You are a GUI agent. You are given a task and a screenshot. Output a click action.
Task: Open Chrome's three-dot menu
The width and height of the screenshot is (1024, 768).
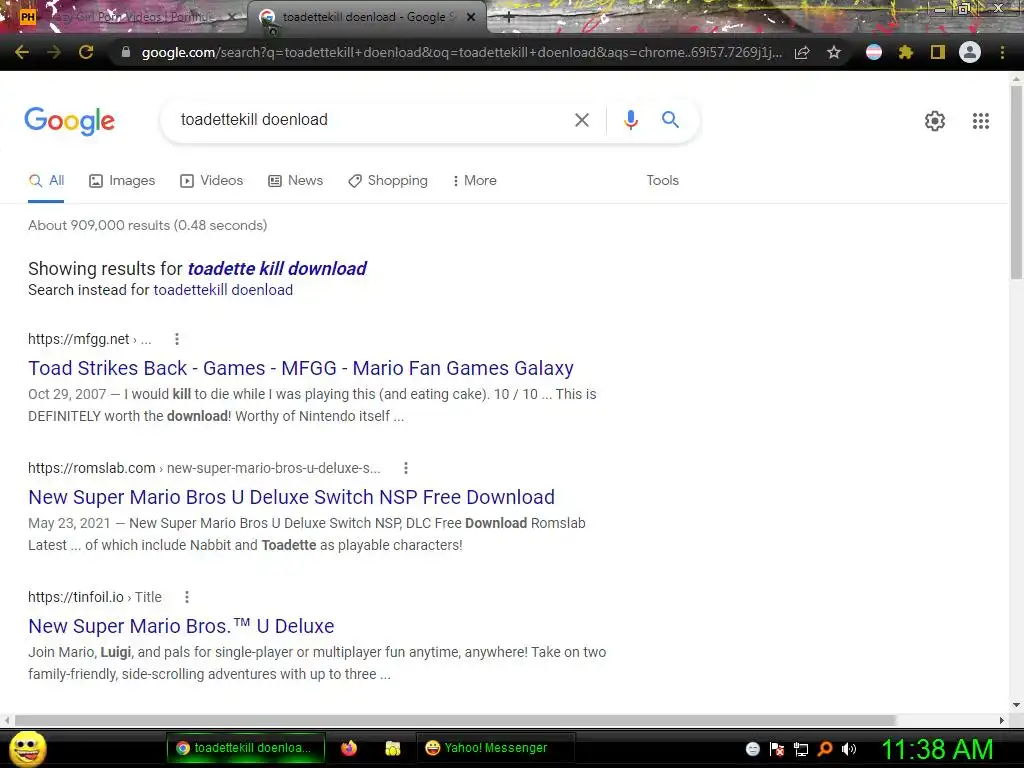point(1002,52)
